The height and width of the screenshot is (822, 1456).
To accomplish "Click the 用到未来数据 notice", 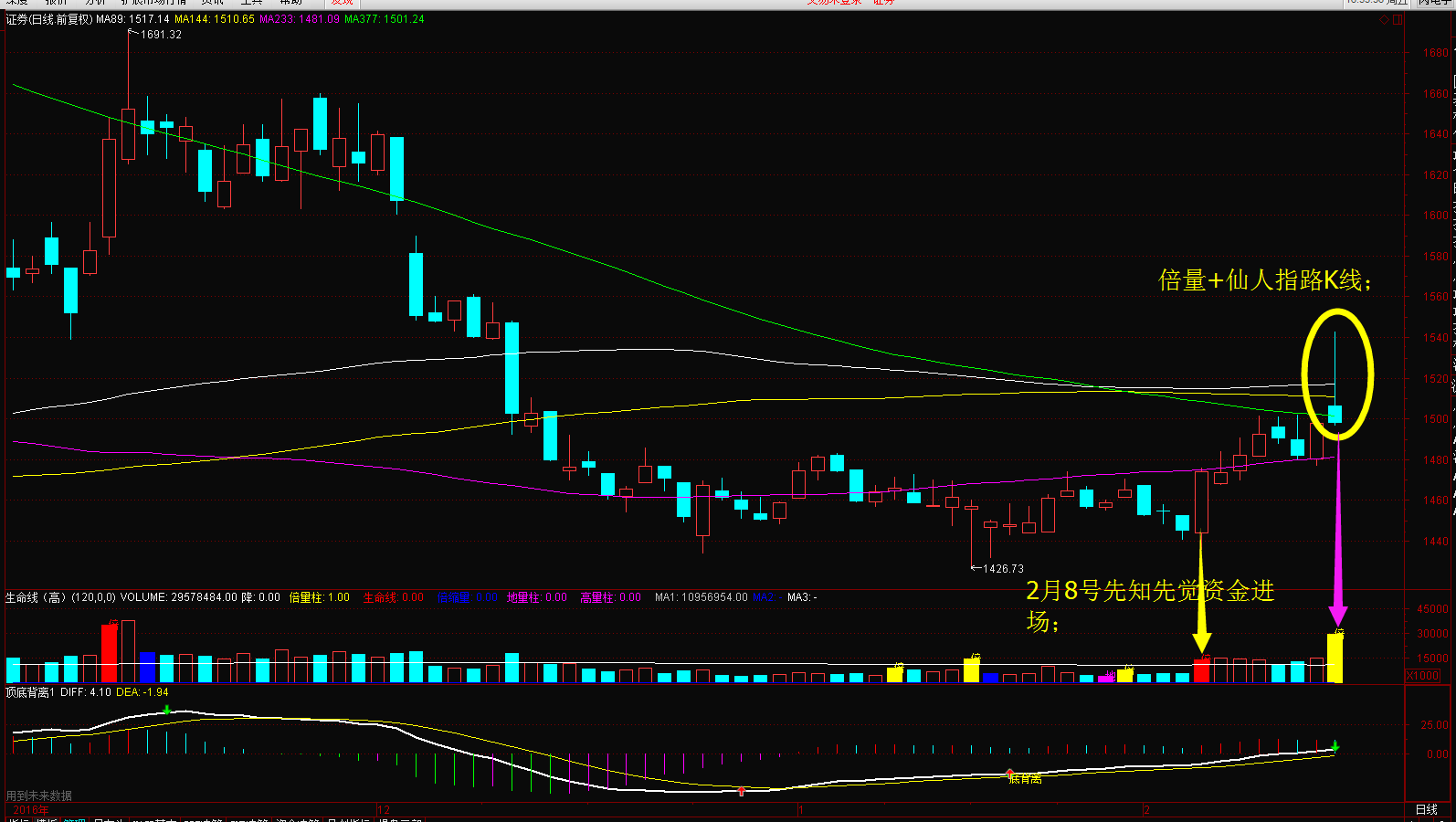I will click(39, 796).
